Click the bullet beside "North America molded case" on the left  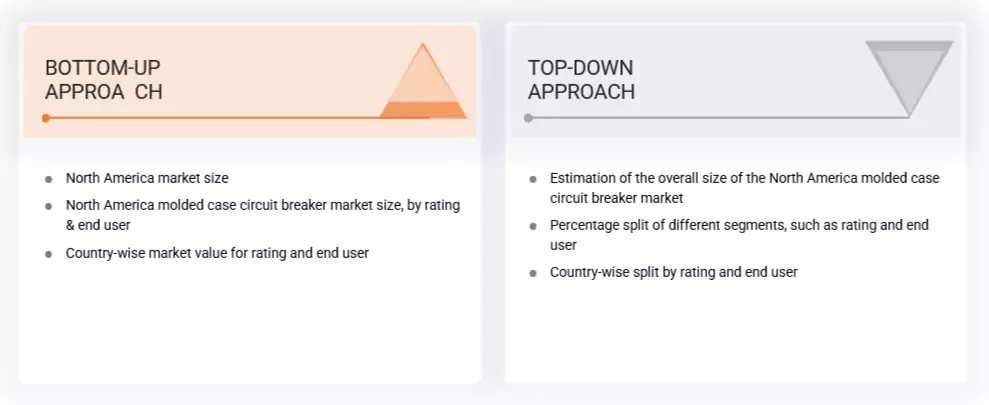pyautogui.click(x=48, y=206)
